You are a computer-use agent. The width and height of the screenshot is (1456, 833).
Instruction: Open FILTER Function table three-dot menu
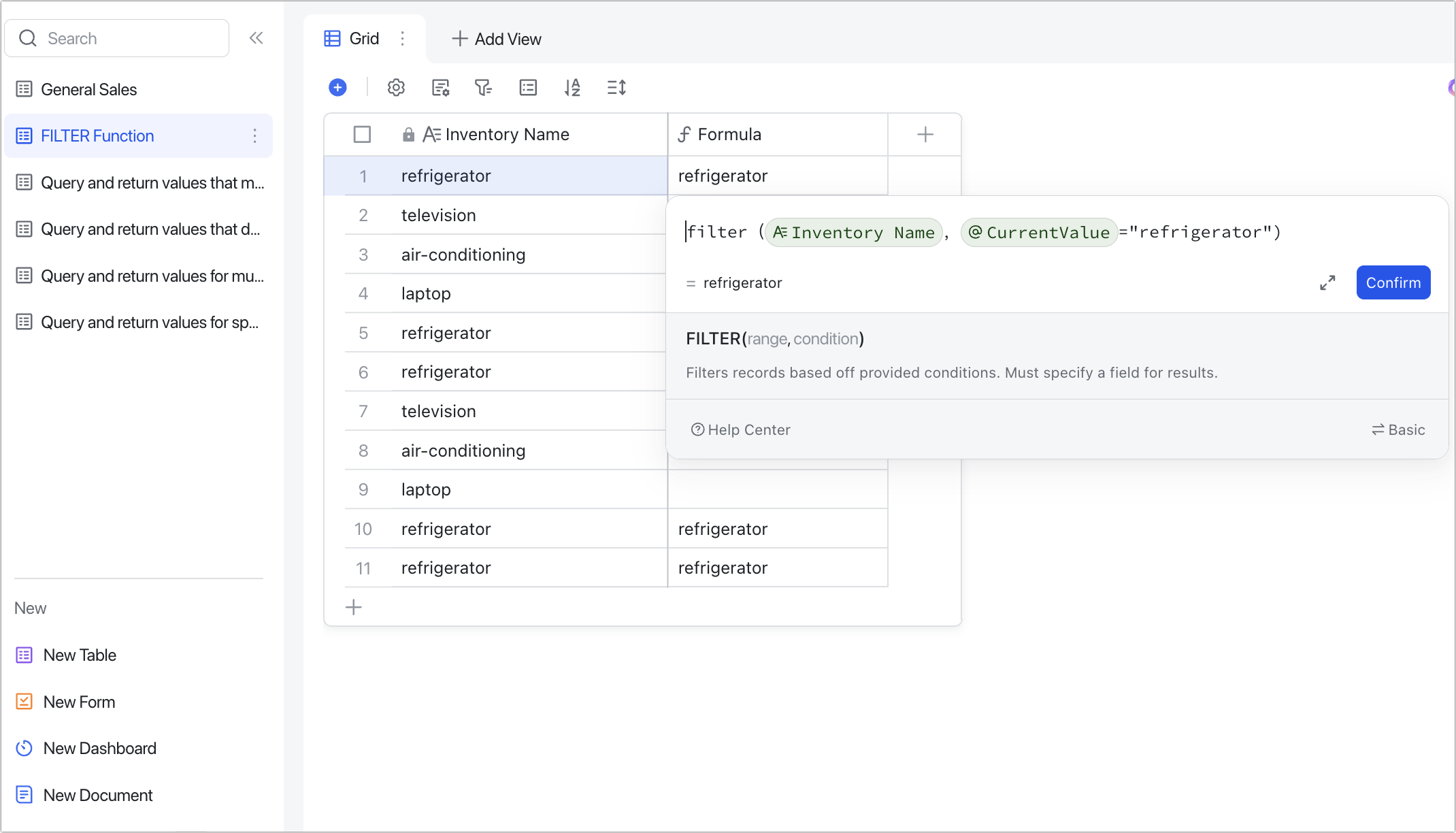(x=254, y=135)
